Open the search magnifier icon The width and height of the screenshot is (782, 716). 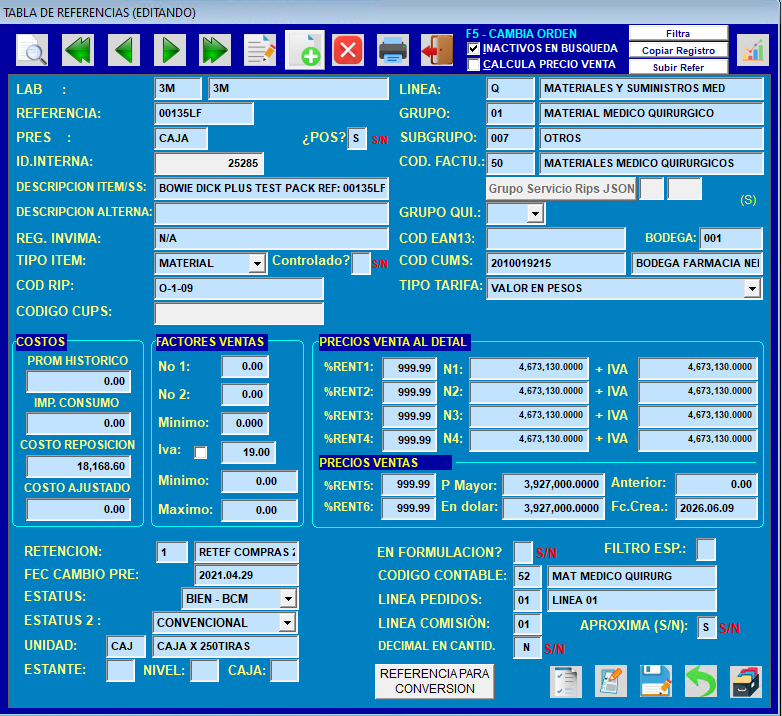(32, 50)
